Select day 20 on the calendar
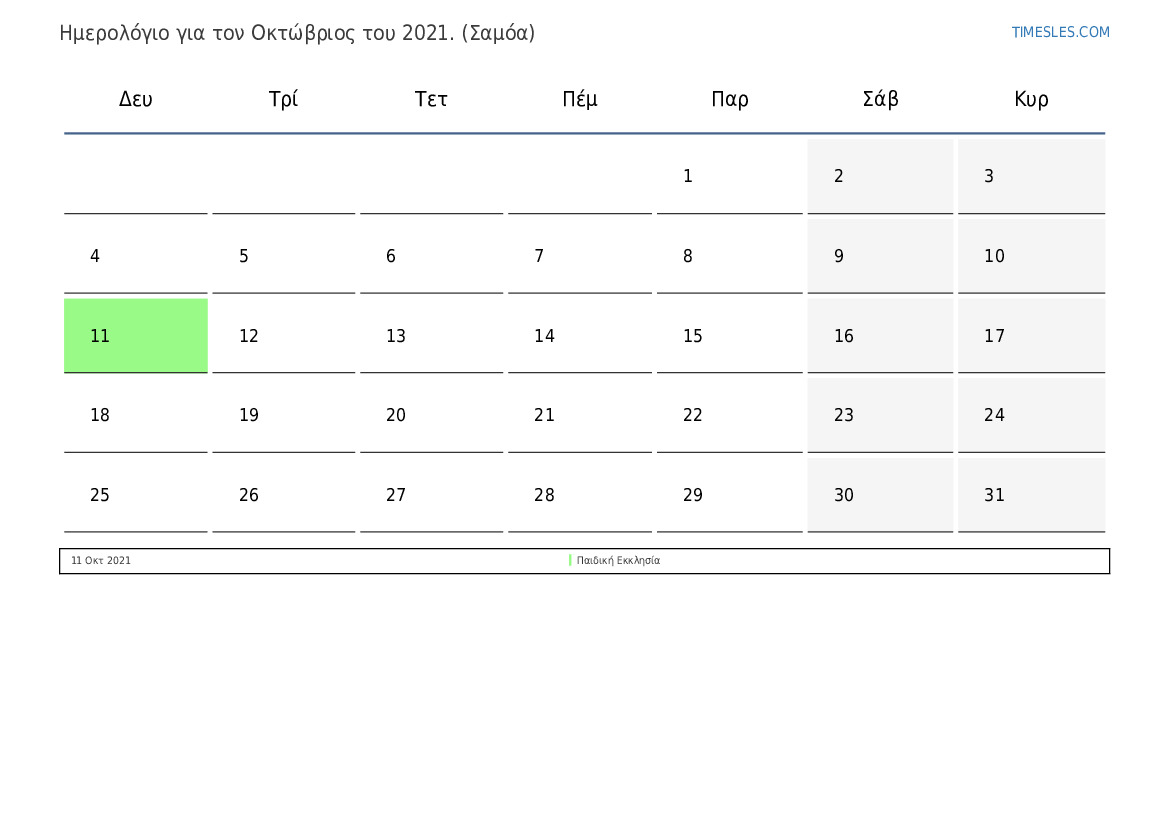This screenshot has width=1169, height=827. click(431, 415)
